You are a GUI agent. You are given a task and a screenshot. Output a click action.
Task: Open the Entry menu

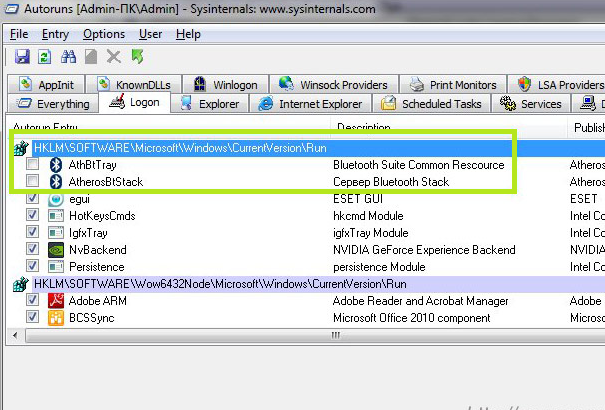point(55,34)
